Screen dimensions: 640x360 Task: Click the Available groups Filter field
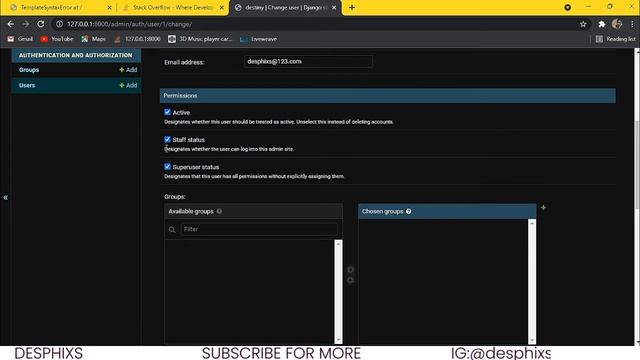[x=259, y=229]
